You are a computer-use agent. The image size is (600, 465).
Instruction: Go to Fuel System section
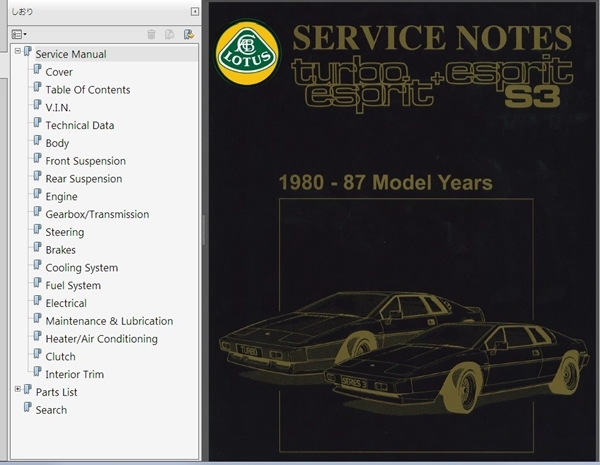(73, 286)
